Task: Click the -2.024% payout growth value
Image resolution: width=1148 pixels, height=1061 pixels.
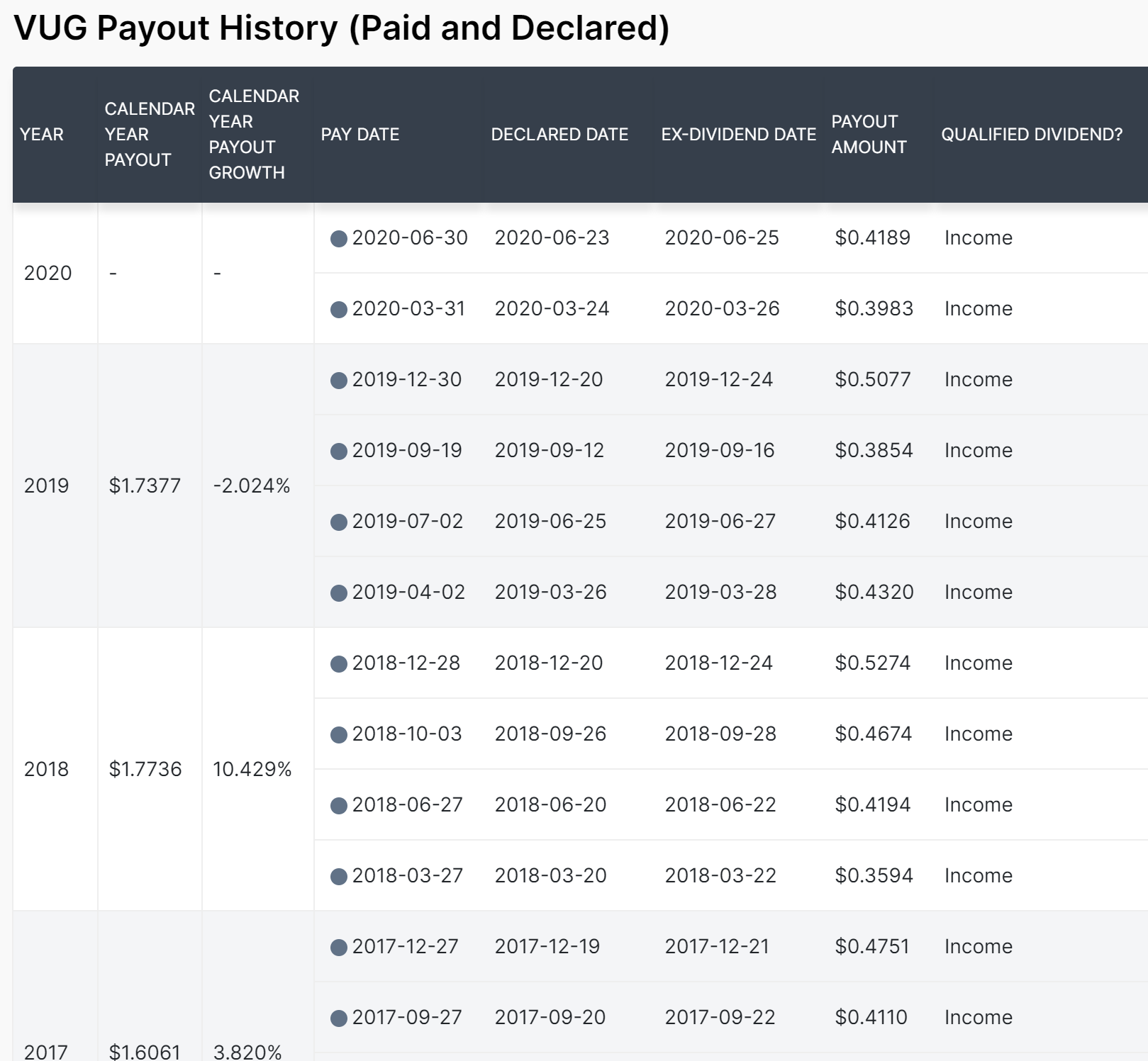Action: pos(252,485)
